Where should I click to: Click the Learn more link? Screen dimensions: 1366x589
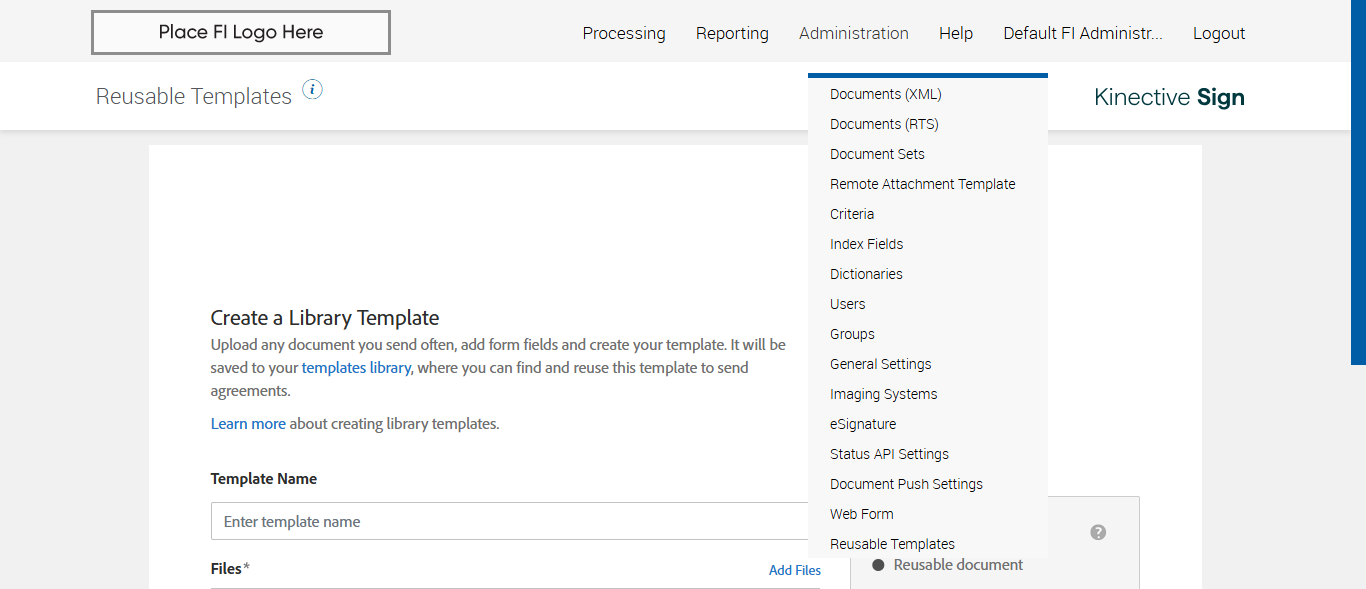248,423
